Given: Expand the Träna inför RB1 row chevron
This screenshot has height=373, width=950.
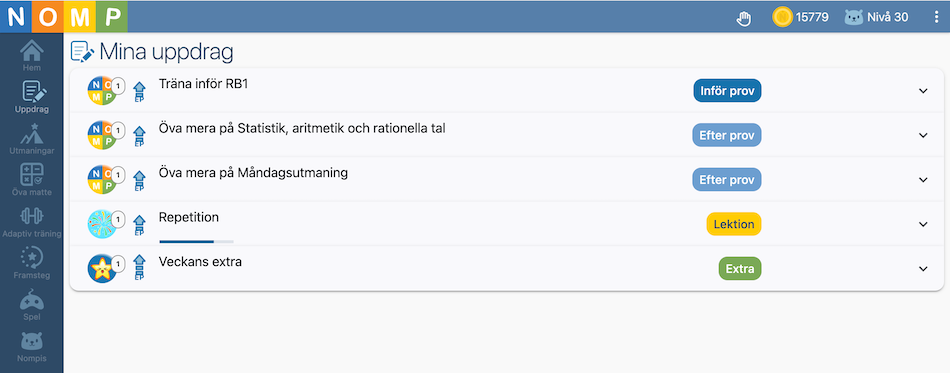Looking at the screenshot, I should pos(923,91).
